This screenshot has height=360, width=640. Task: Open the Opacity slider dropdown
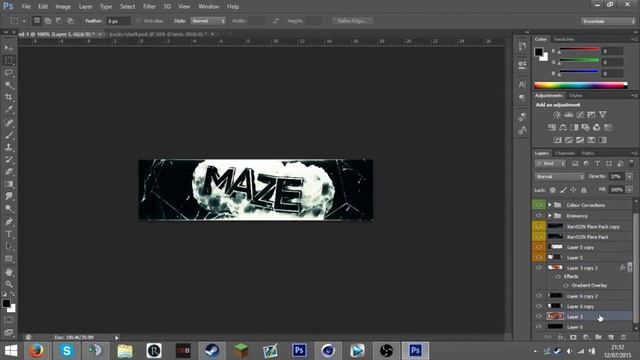pyautogui.click(x=630, y=177)
